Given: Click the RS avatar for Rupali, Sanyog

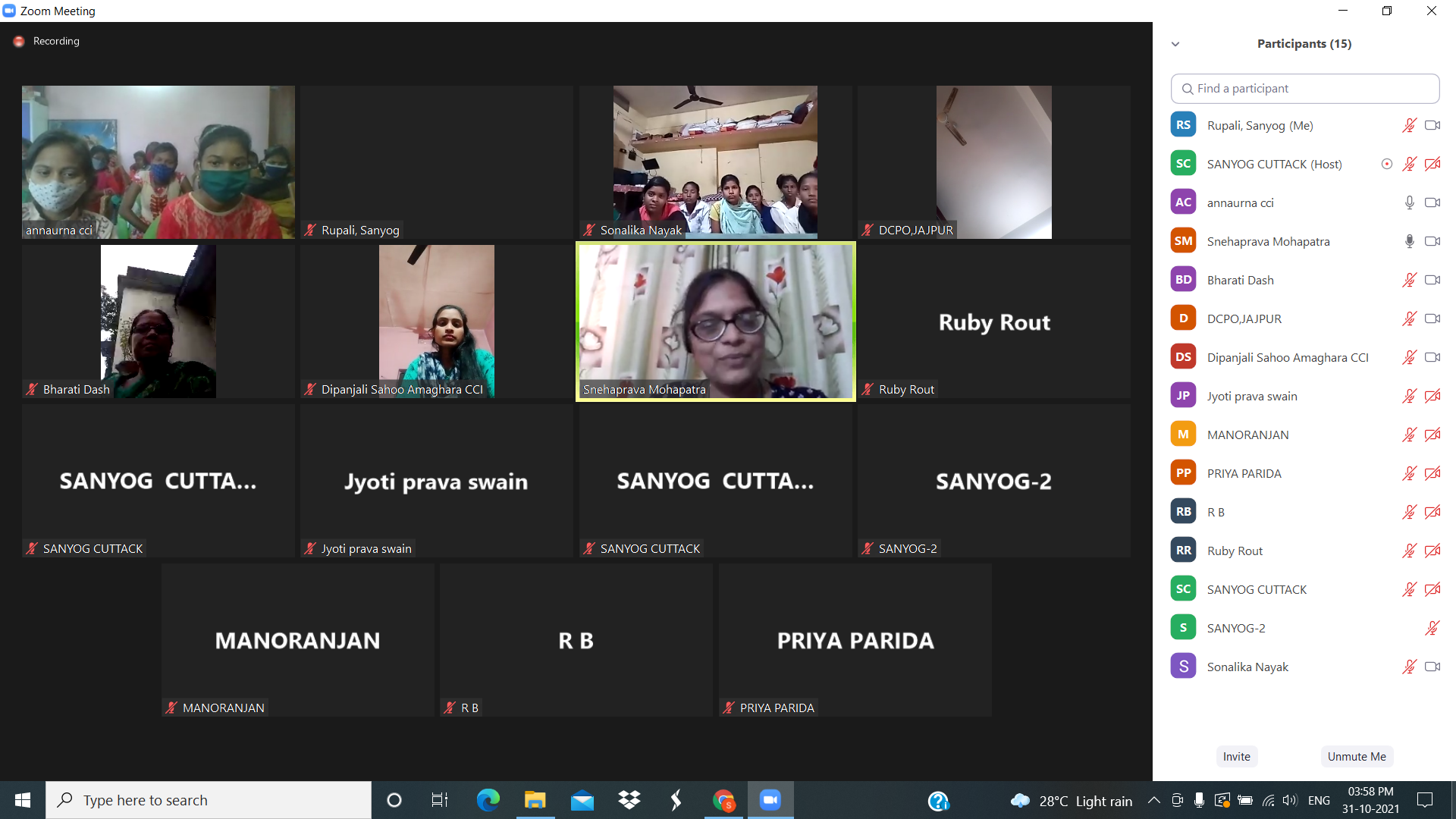Looking at the screenshot, I should 1183,125.
